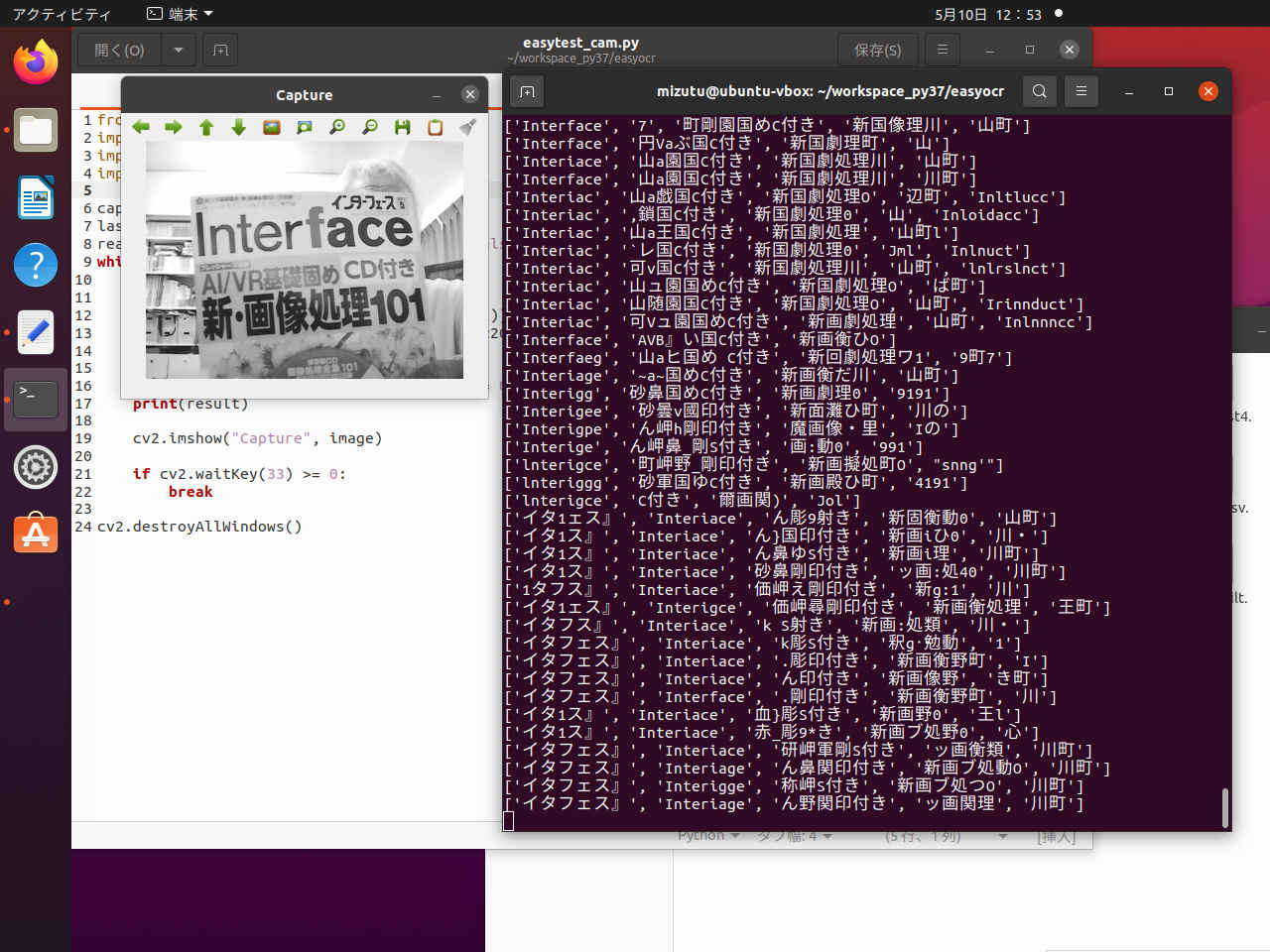Open the terminal search tool
Viewport: 1270px width, 952px height.
[x=1039, y=91]
